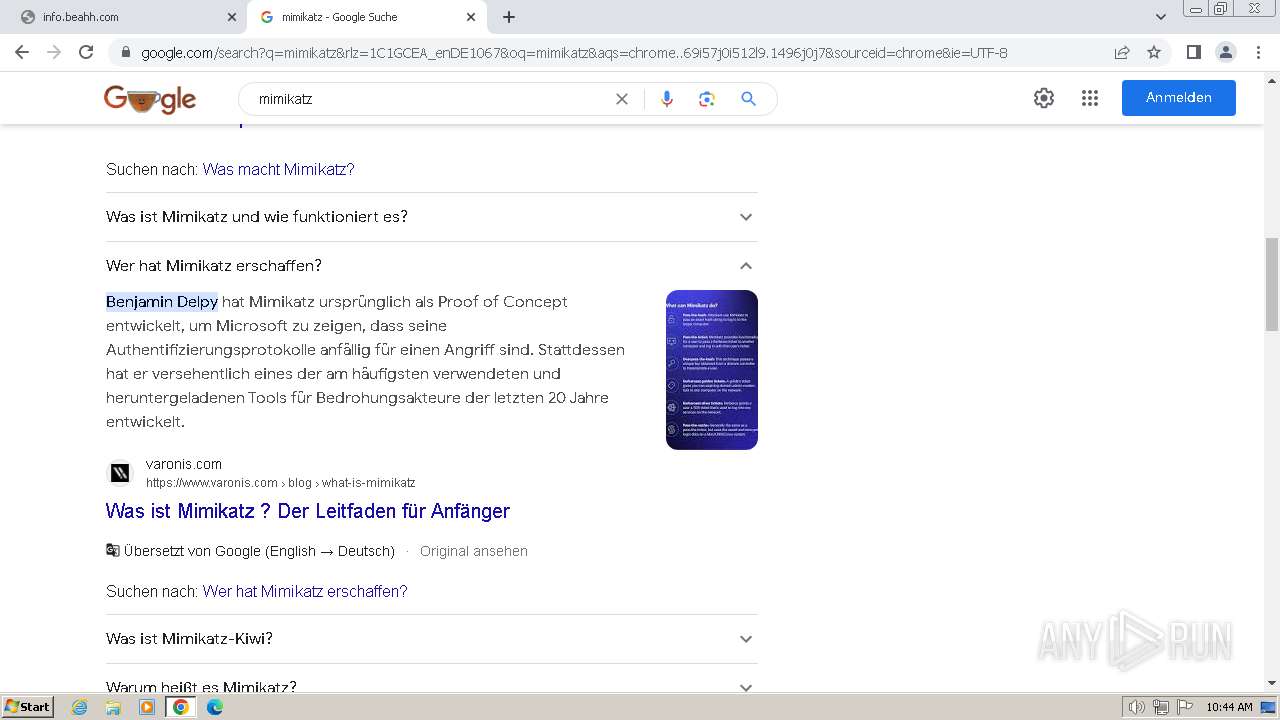Open a new browser tab
This screenshot has width=1280, height=720.
[x=509, y=17]
